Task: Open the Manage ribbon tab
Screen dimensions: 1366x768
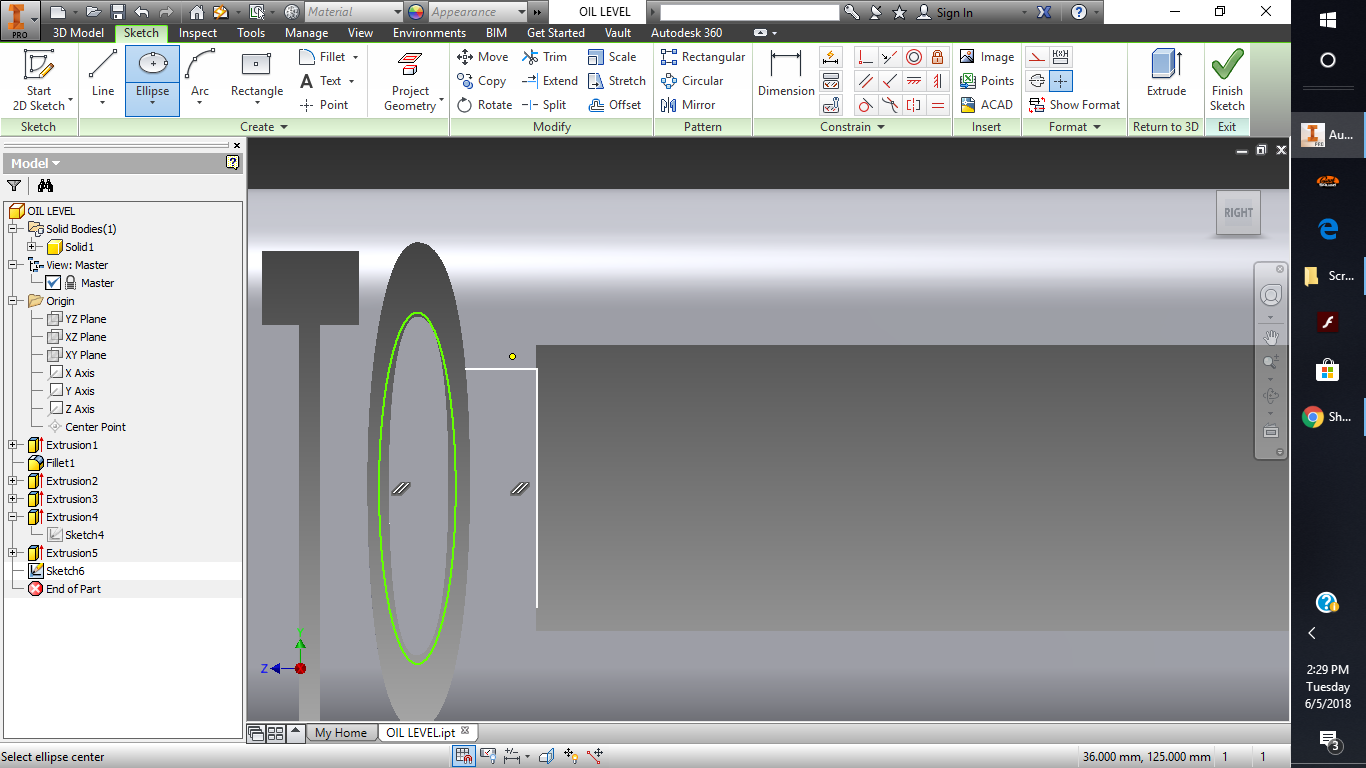Action: point(306,33)
